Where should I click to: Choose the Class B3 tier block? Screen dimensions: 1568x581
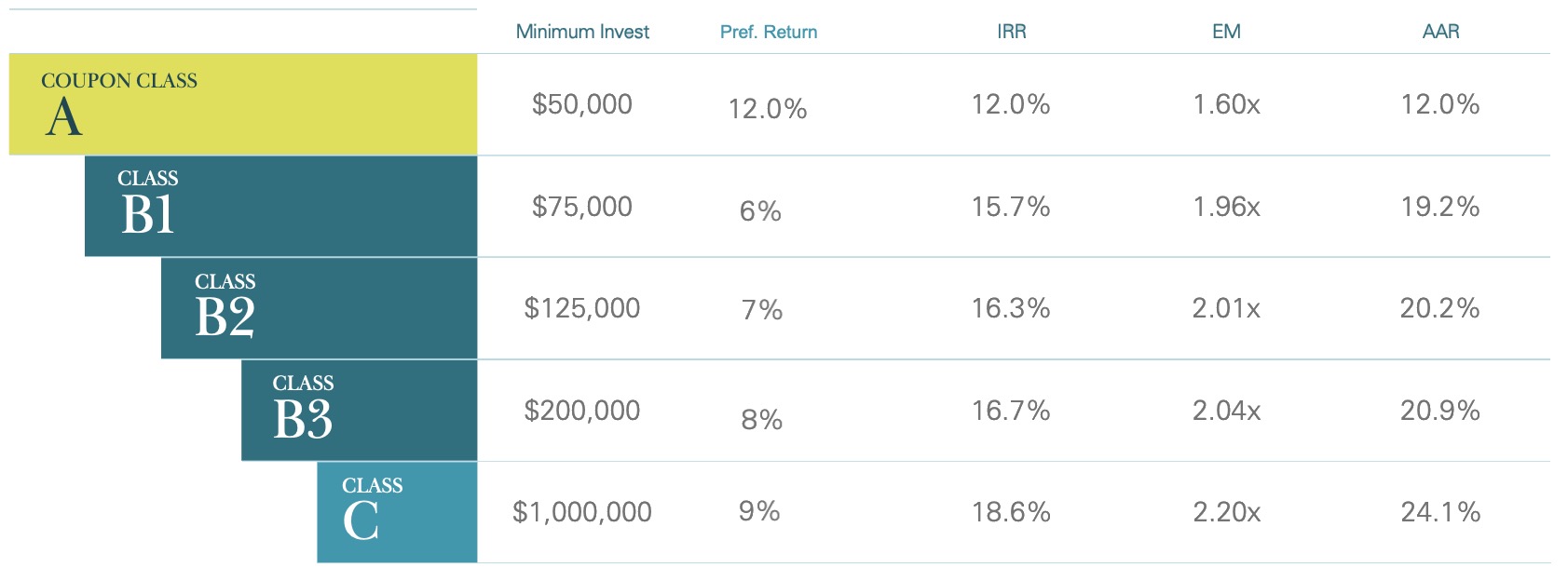359,411
